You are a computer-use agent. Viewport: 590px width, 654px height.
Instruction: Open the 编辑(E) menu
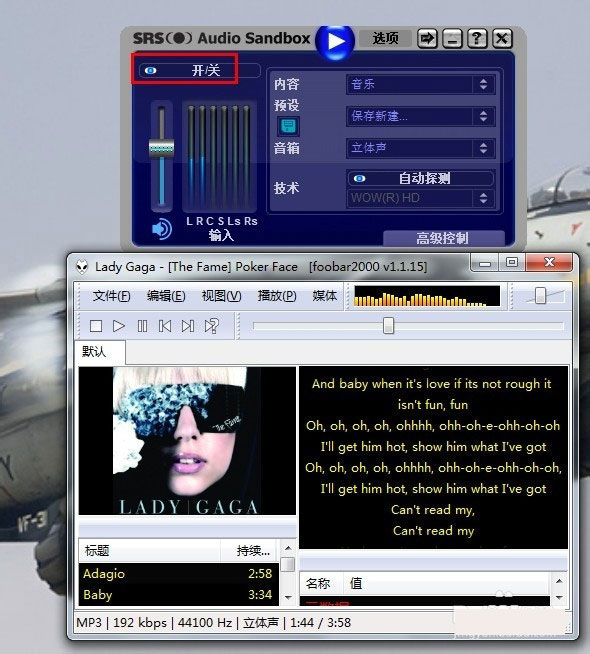166,296
